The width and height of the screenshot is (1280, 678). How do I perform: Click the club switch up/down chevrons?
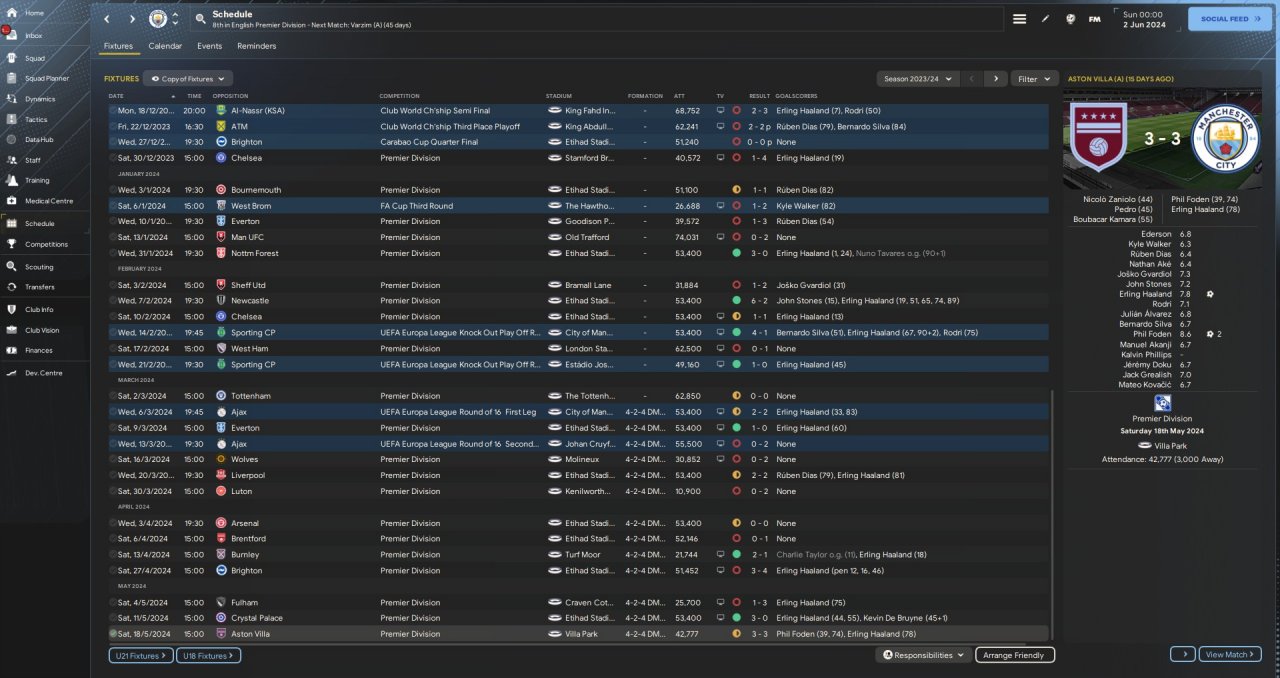(176, 19)
